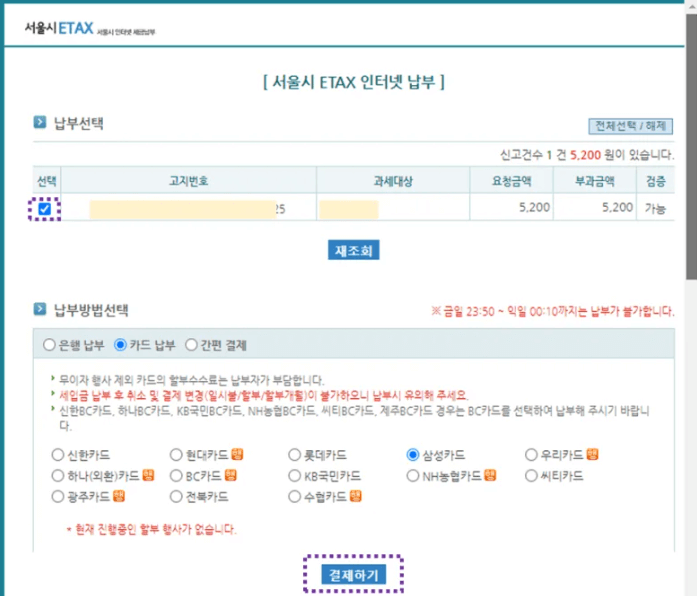Uncheck the 5,200 payment row checkbox
The image size is (697, 596).
(44, 208)
